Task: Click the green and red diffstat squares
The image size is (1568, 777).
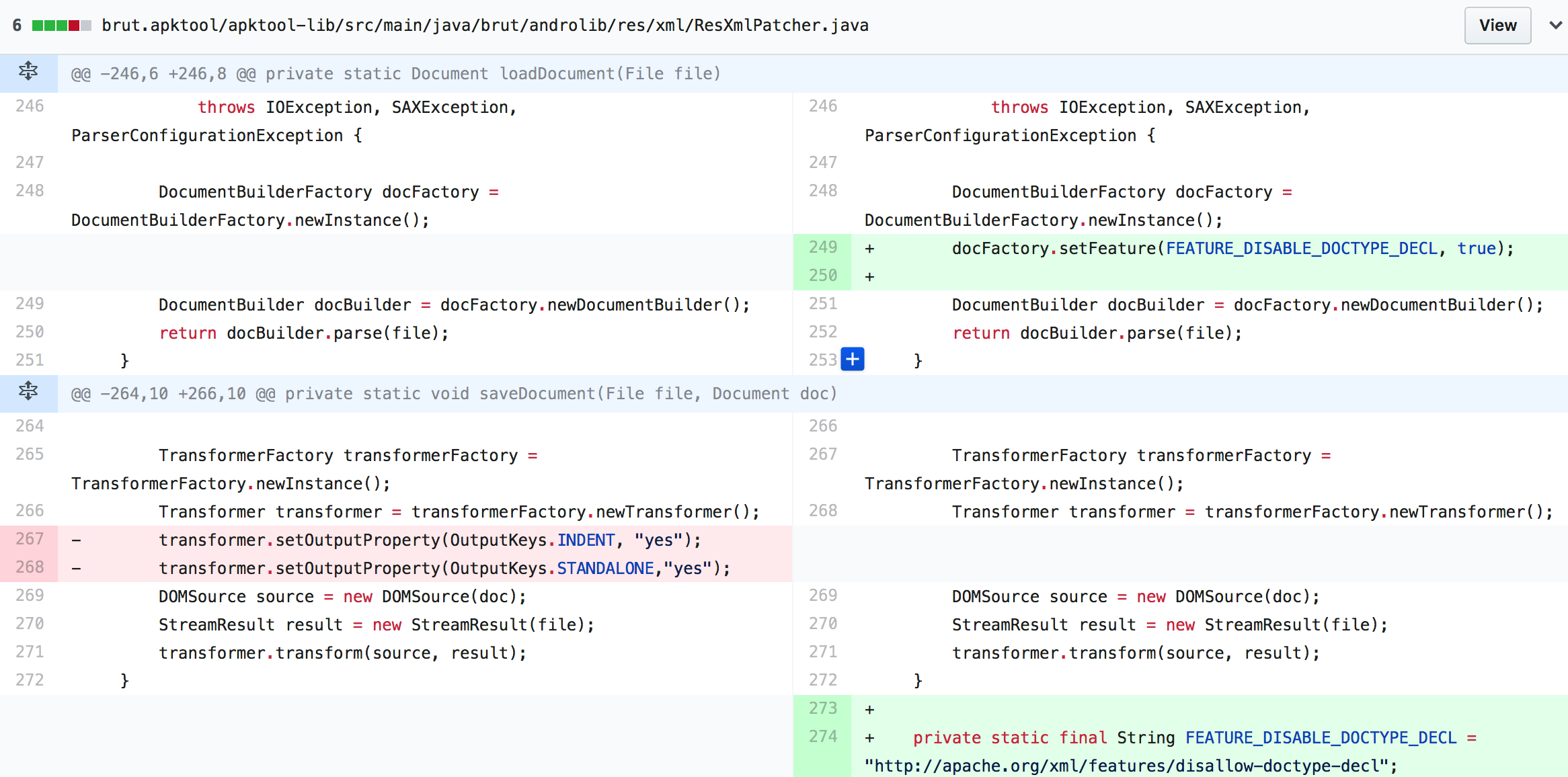Action: [x=61, y=26]
